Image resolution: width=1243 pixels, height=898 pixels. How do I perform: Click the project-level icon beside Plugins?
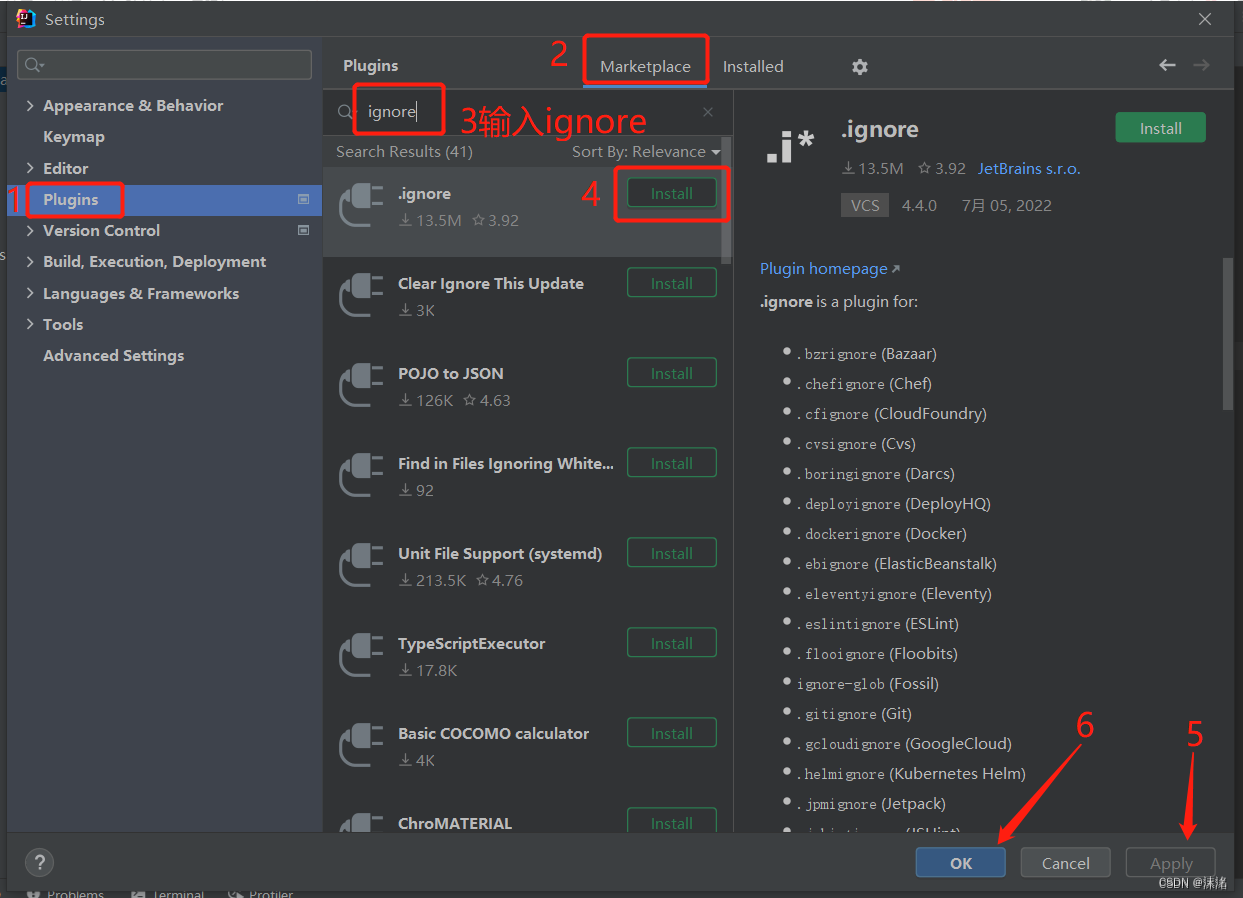(303, 199)
